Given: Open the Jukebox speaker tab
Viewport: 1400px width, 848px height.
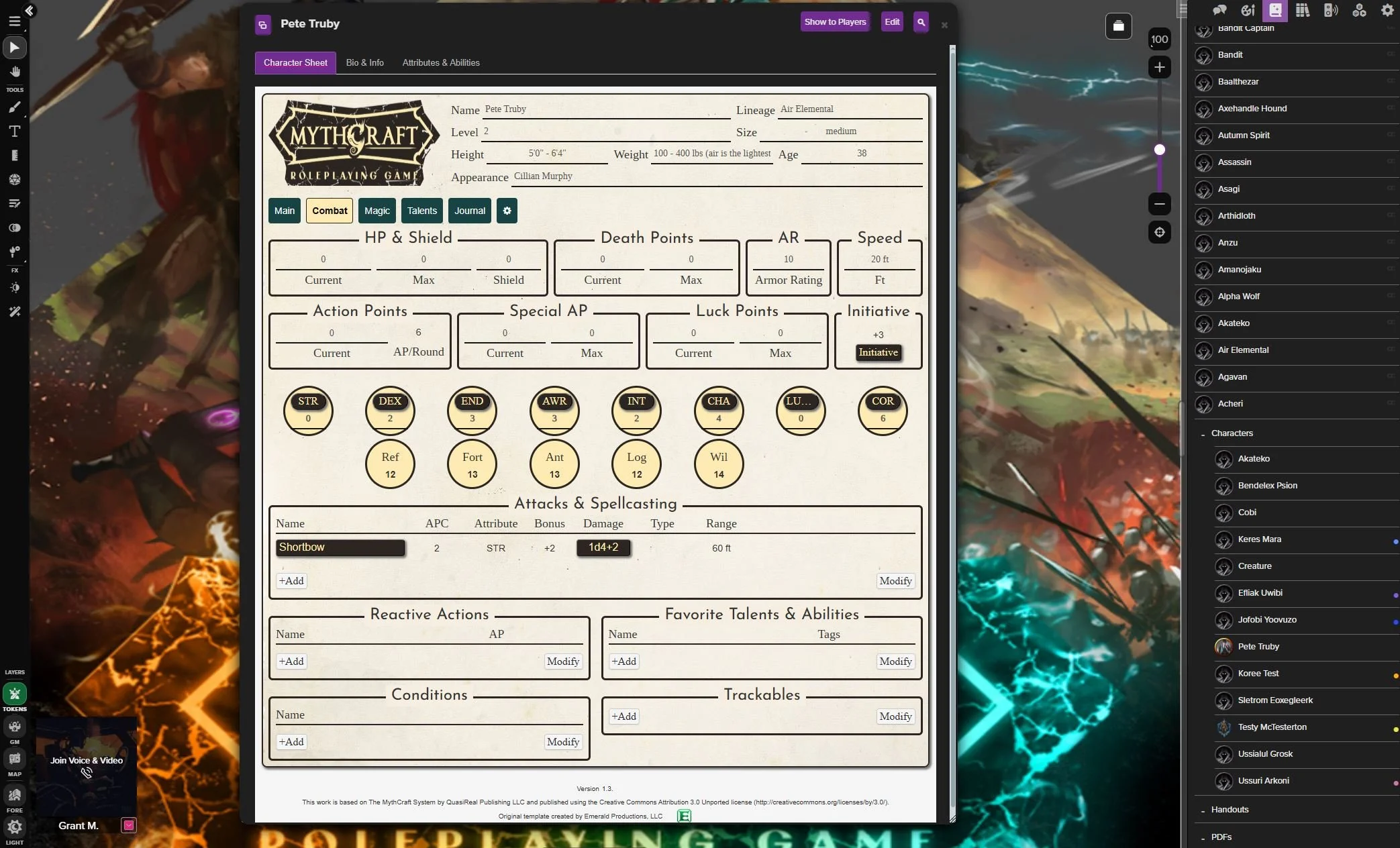Looking at the screenshot, I should tap(1330, 10).
